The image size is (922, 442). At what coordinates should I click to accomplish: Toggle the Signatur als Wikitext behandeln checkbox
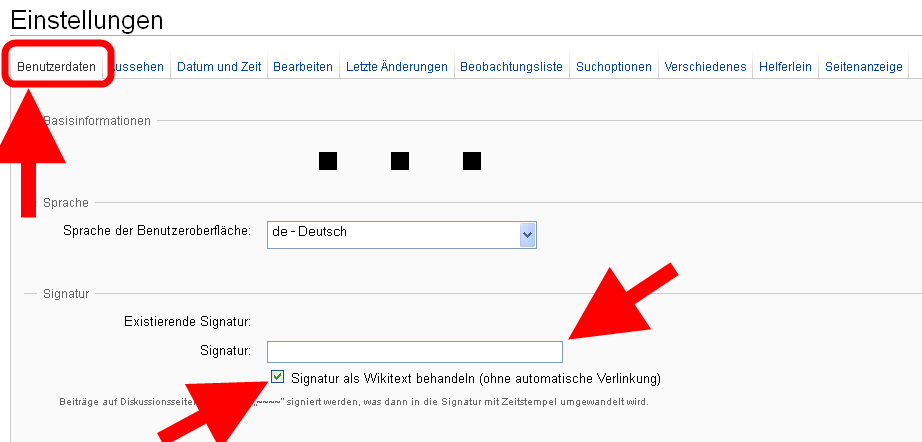tap(277, 378)
